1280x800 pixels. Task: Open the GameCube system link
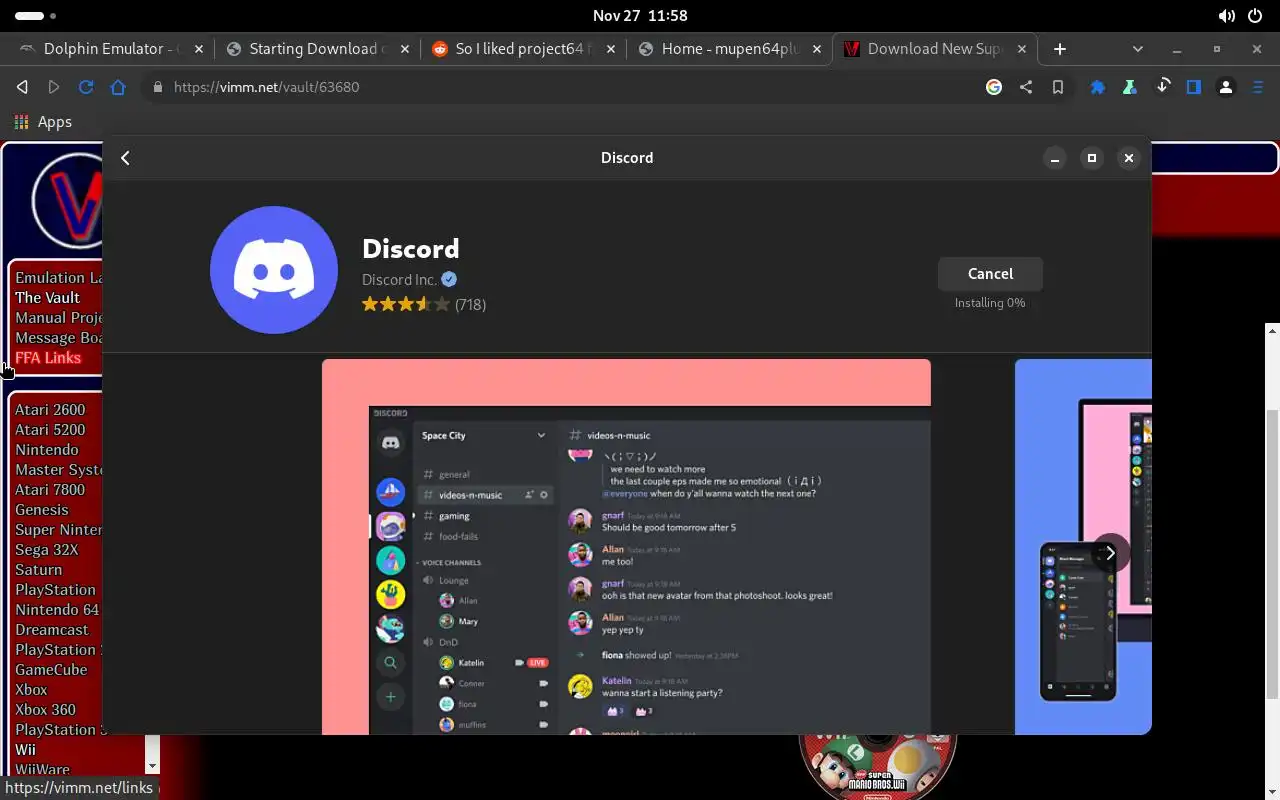click(x=51, y=670)
